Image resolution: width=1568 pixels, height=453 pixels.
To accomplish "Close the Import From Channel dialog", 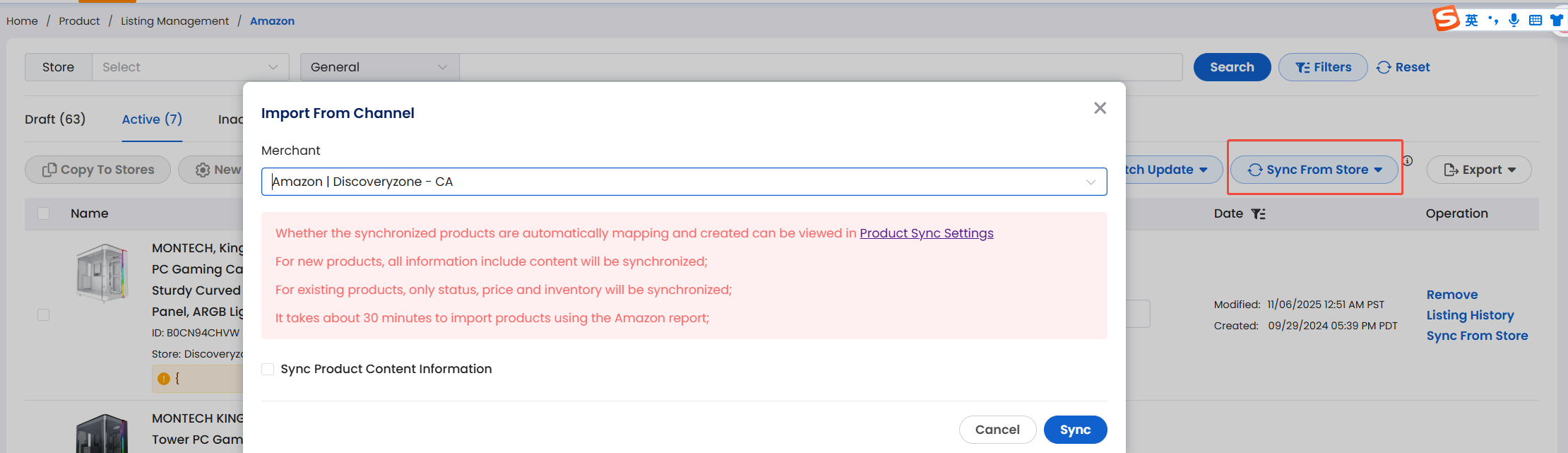I will 1100,108.
